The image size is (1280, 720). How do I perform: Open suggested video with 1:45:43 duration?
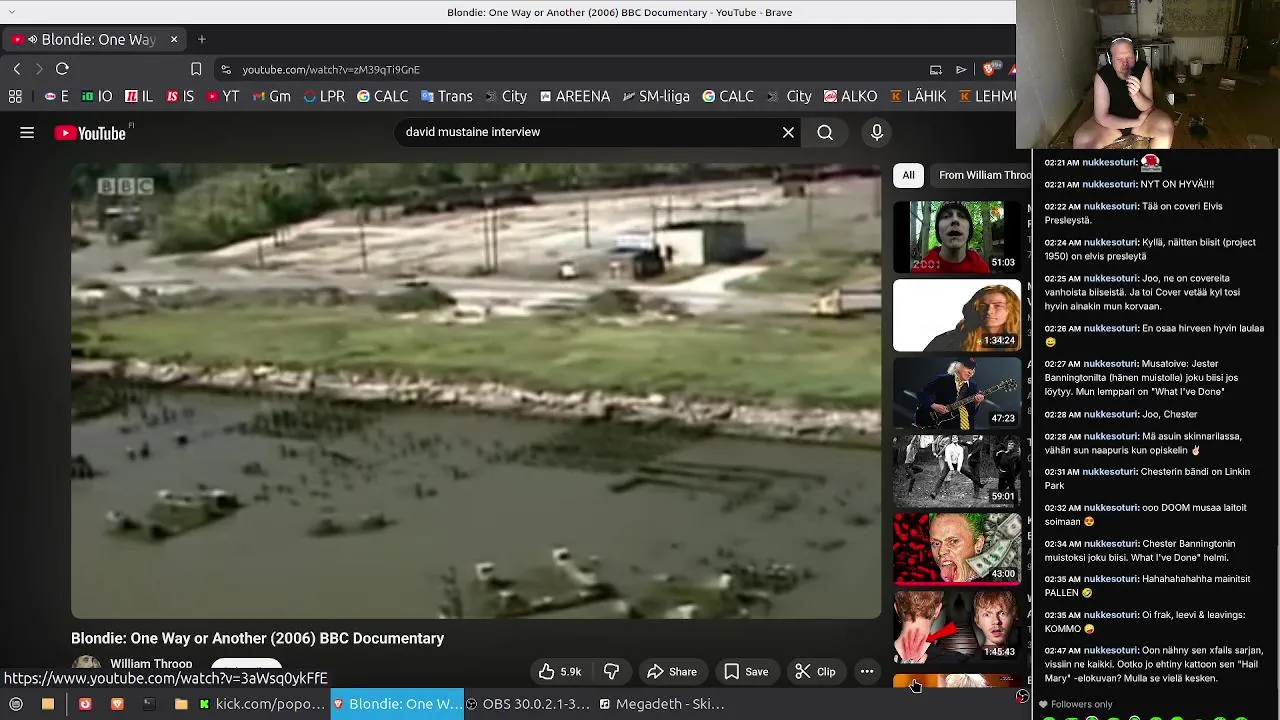(x=957, y=627)
